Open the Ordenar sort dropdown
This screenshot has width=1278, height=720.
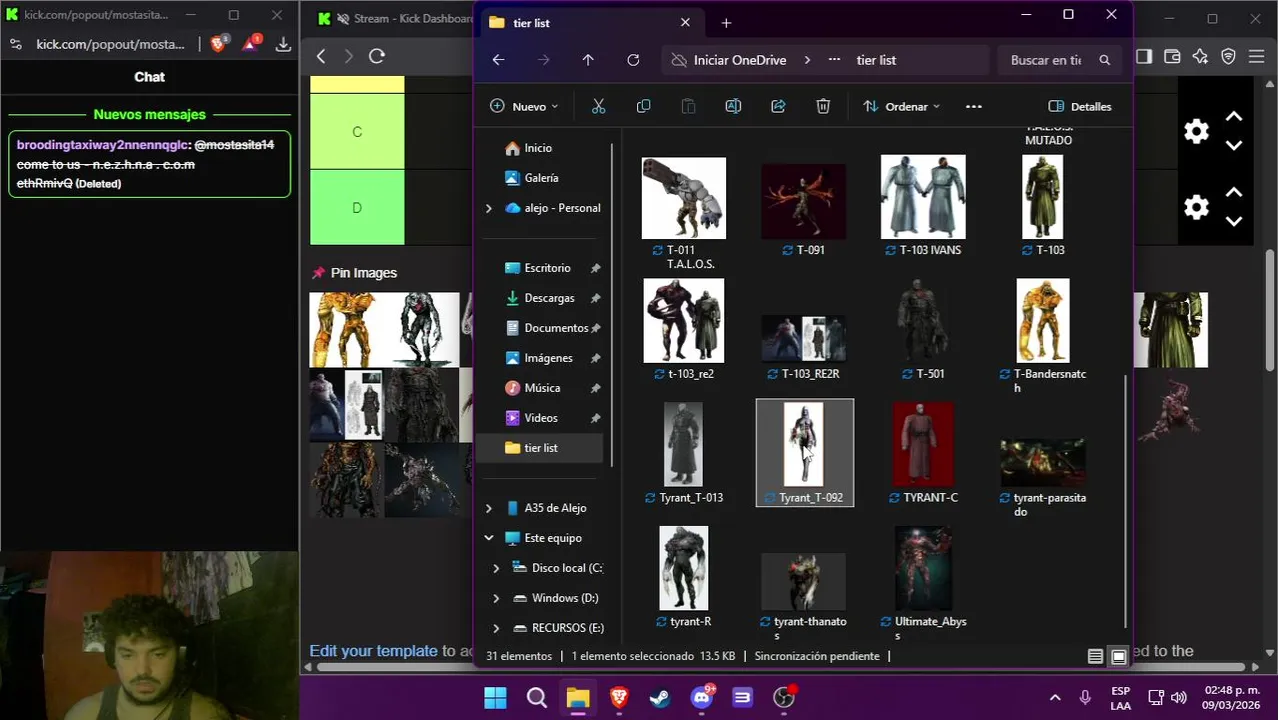[x=901, y=106]
